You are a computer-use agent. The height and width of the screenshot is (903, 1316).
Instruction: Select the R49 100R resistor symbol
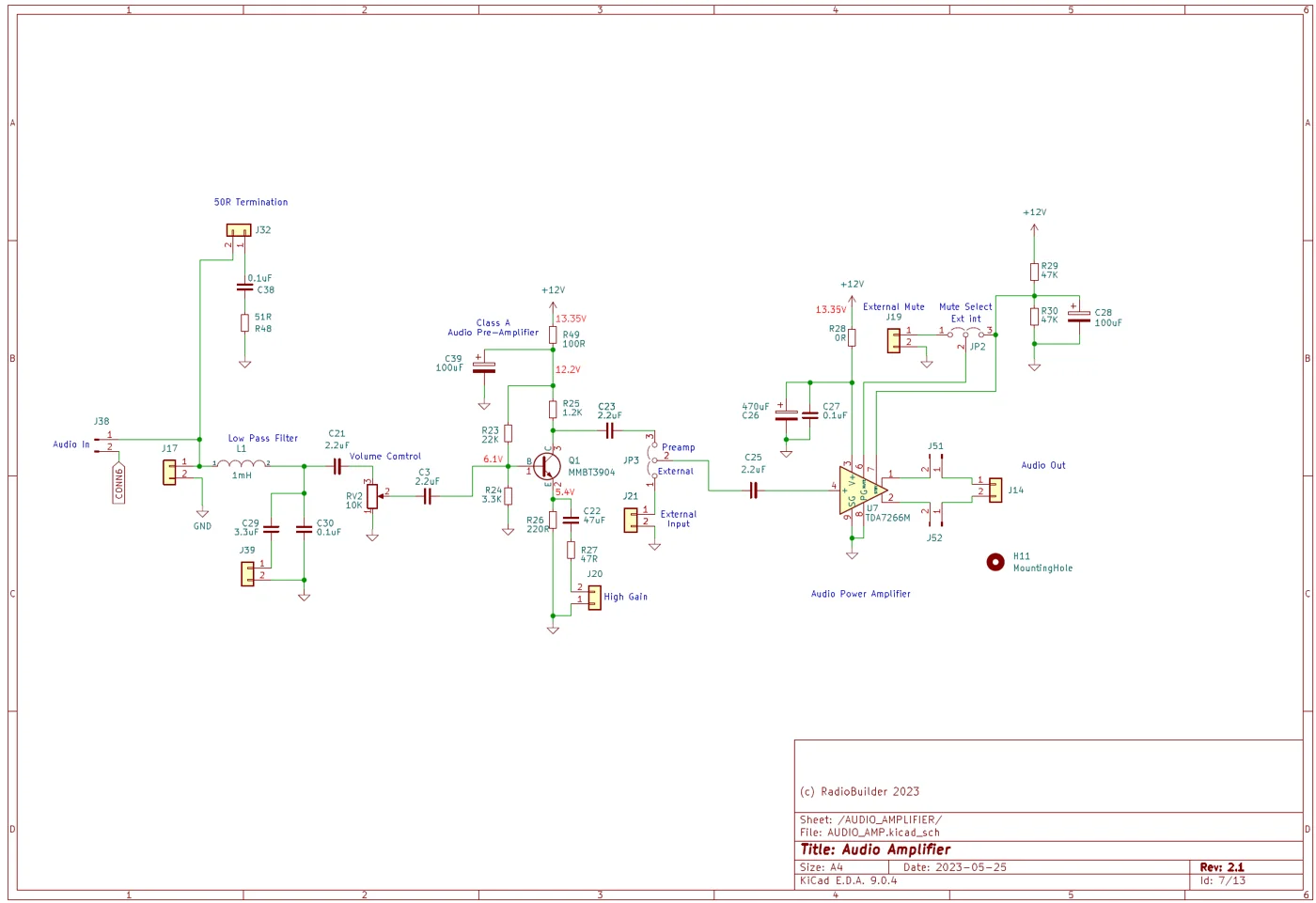553,335
